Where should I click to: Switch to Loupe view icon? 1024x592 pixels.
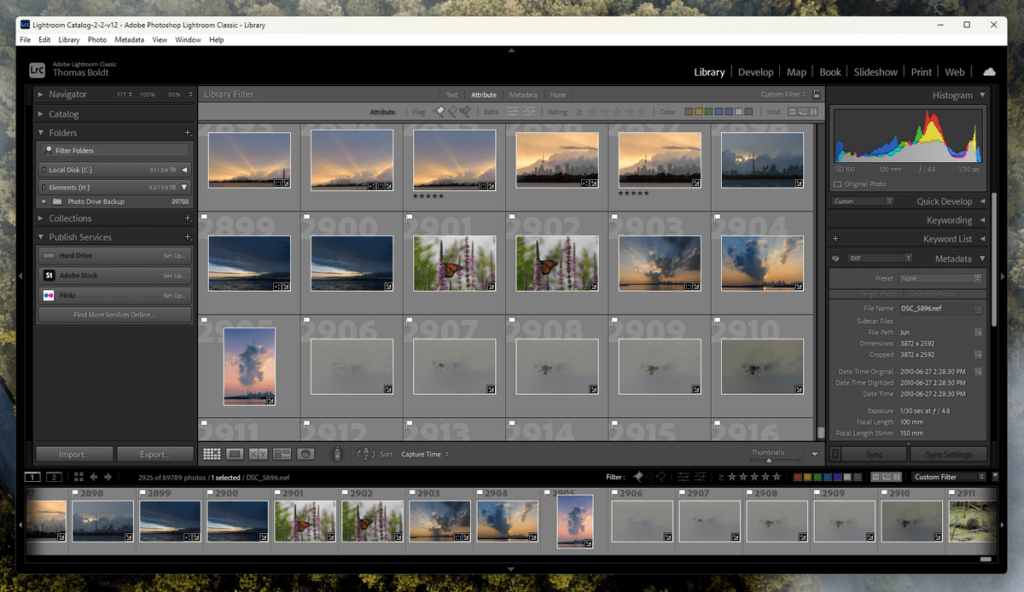[235, 454]
